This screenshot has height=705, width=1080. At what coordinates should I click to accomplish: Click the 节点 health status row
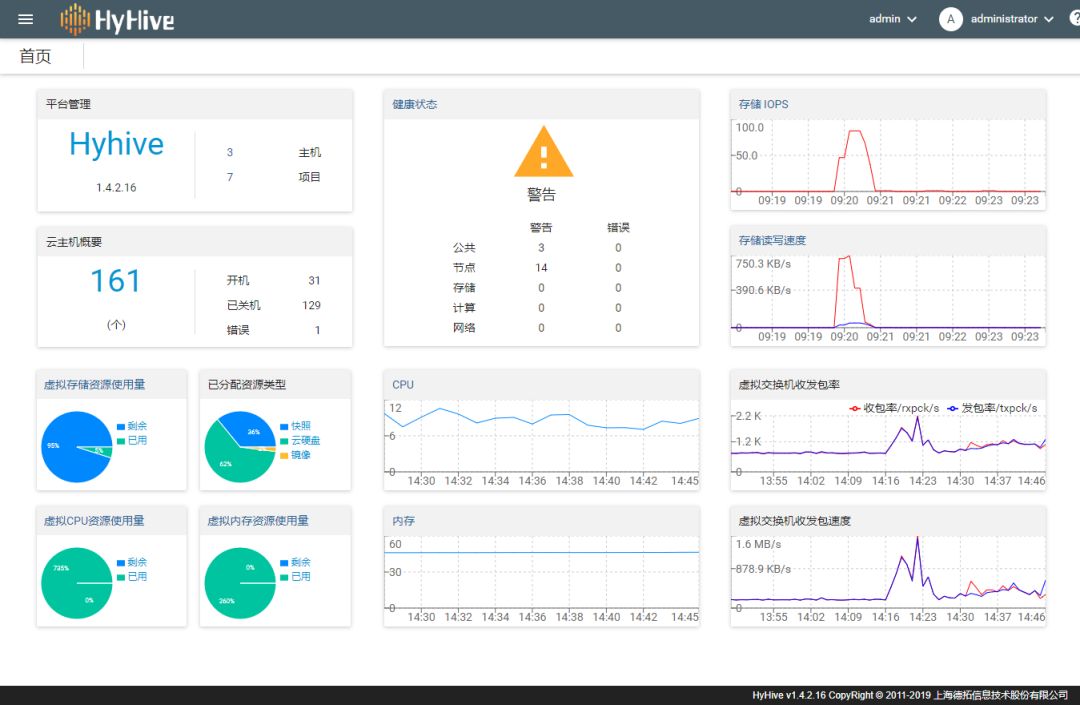541,267
